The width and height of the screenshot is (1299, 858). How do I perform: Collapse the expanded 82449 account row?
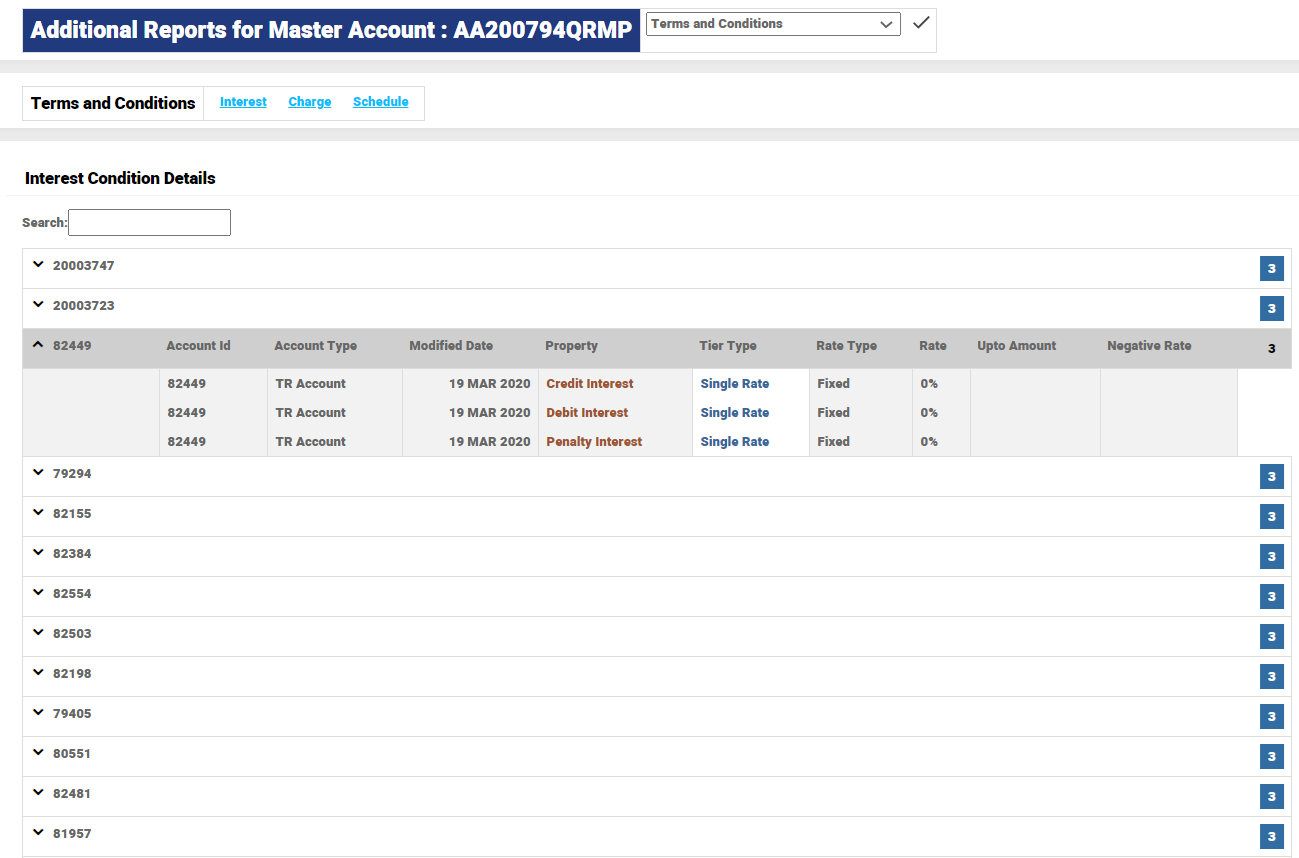click(x=39, y=346)
